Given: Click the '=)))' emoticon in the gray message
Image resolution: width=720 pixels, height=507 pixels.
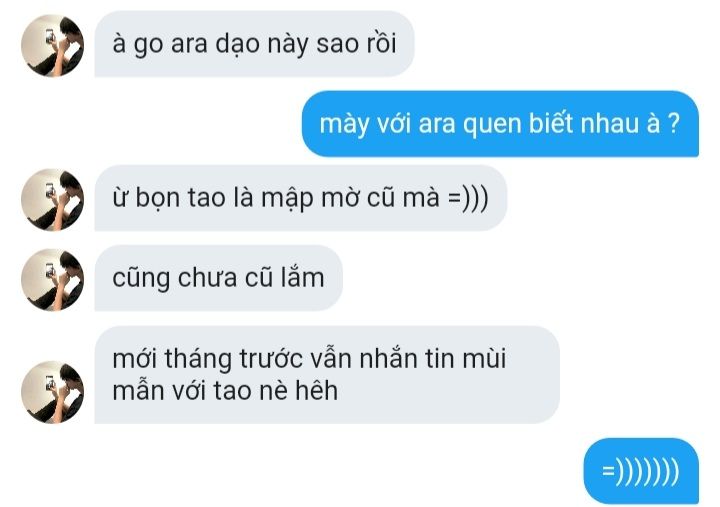Looking at the screenshot, I should click(x=468, y=199).
